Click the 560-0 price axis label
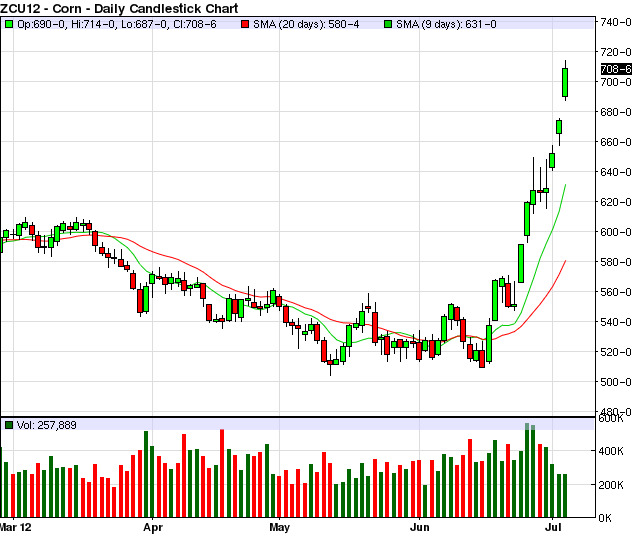This screenshot has width=640, height=536. tap(616, 292)
